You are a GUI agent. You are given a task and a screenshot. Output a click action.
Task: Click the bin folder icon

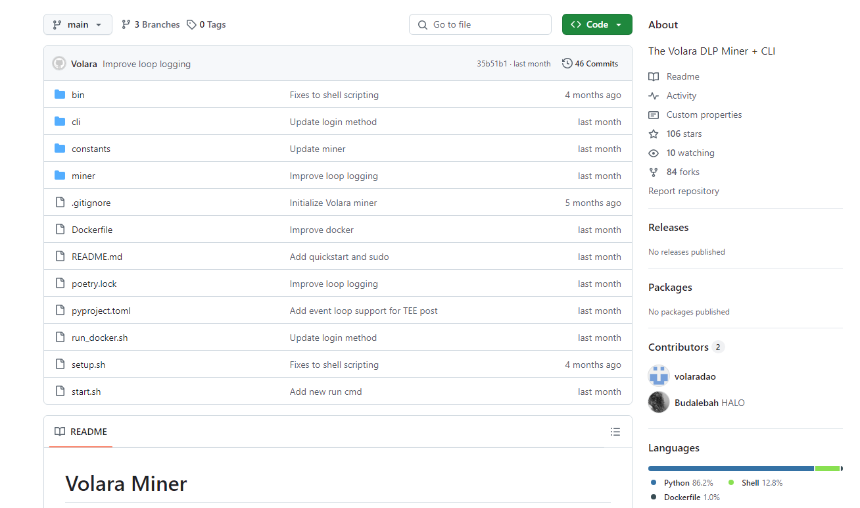point(60,94)
